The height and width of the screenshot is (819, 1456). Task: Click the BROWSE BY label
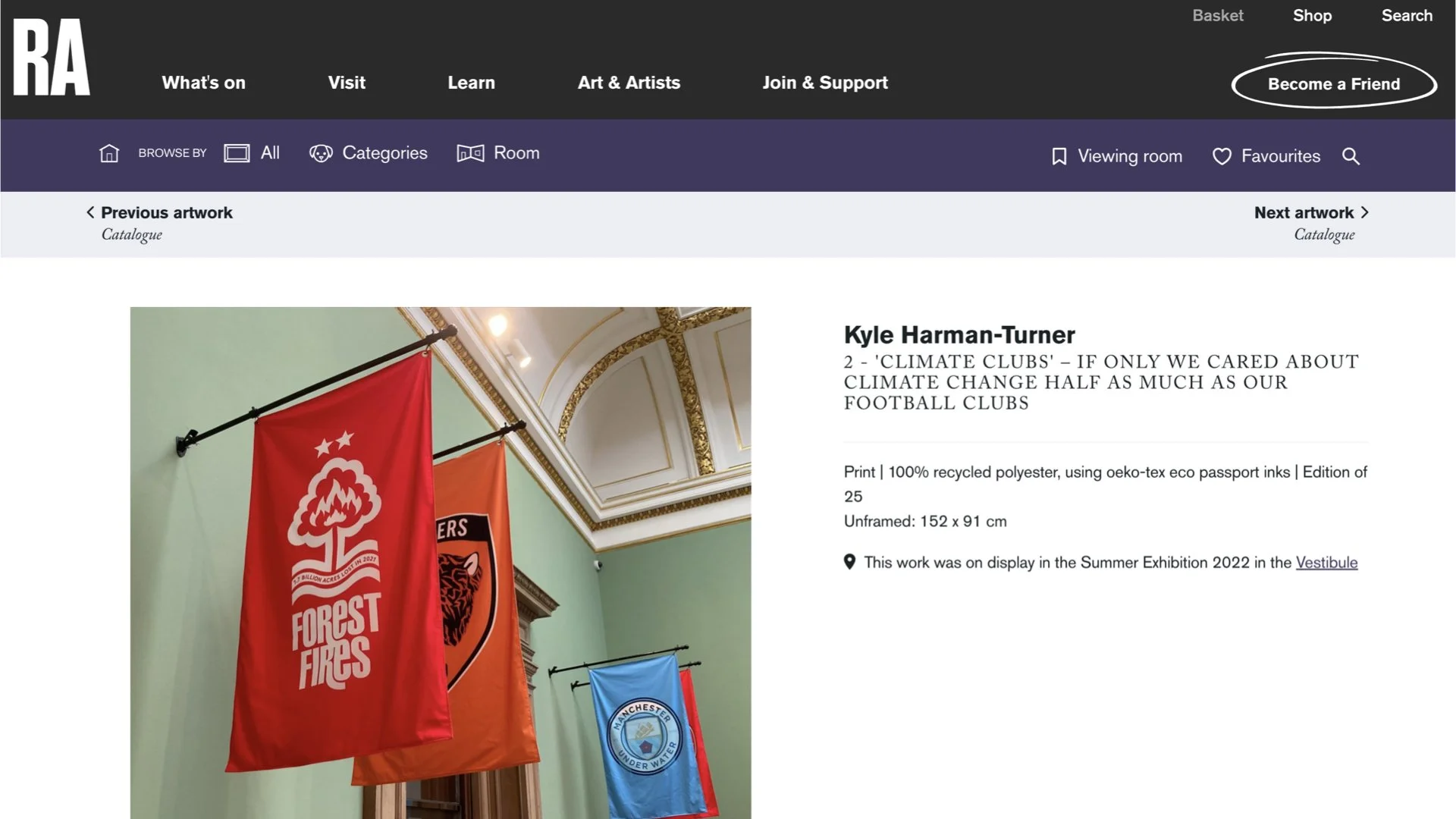click(172, 153)
